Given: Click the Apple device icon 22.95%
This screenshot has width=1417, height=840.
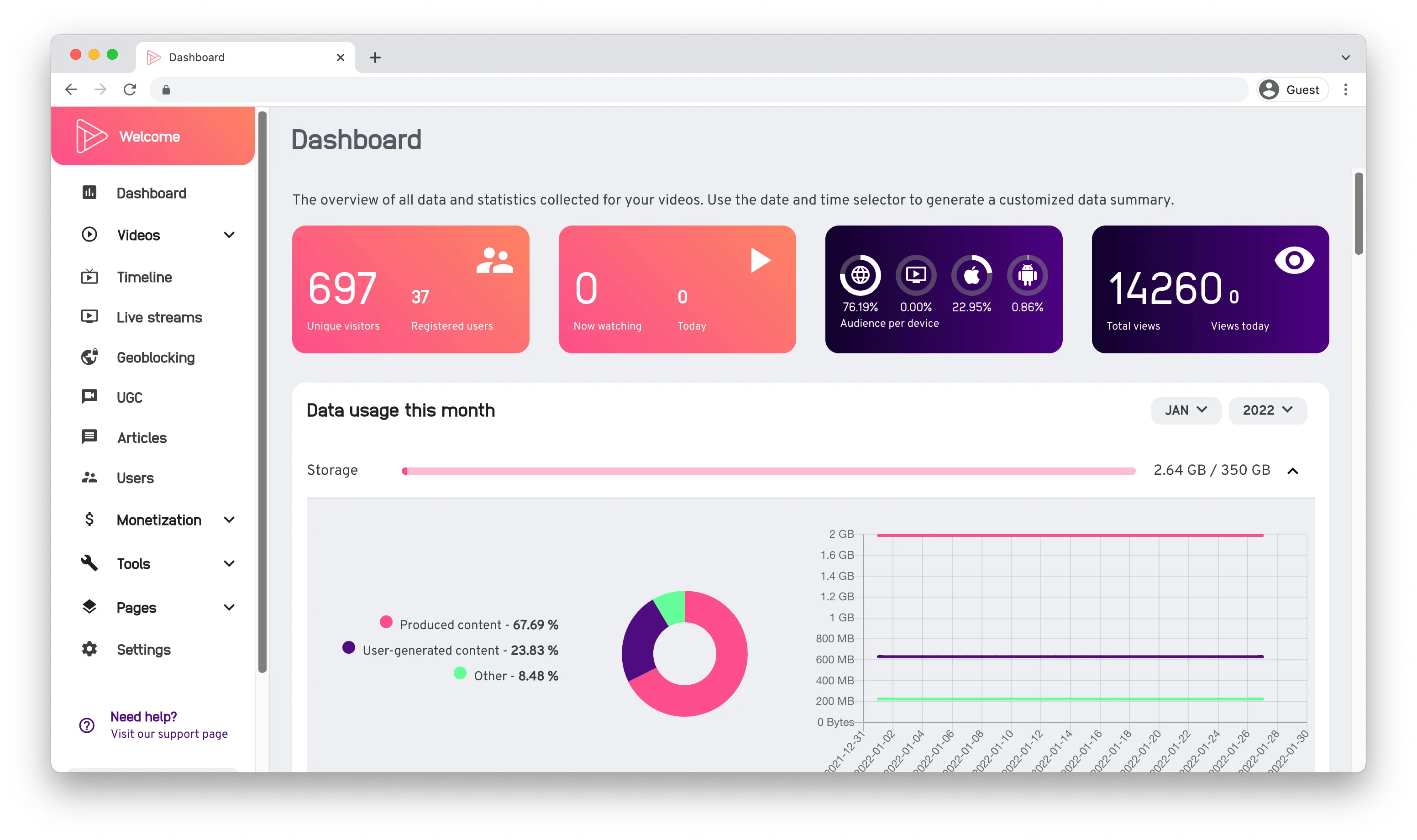Looking at the screenshot, I should [x=971, y=275].
